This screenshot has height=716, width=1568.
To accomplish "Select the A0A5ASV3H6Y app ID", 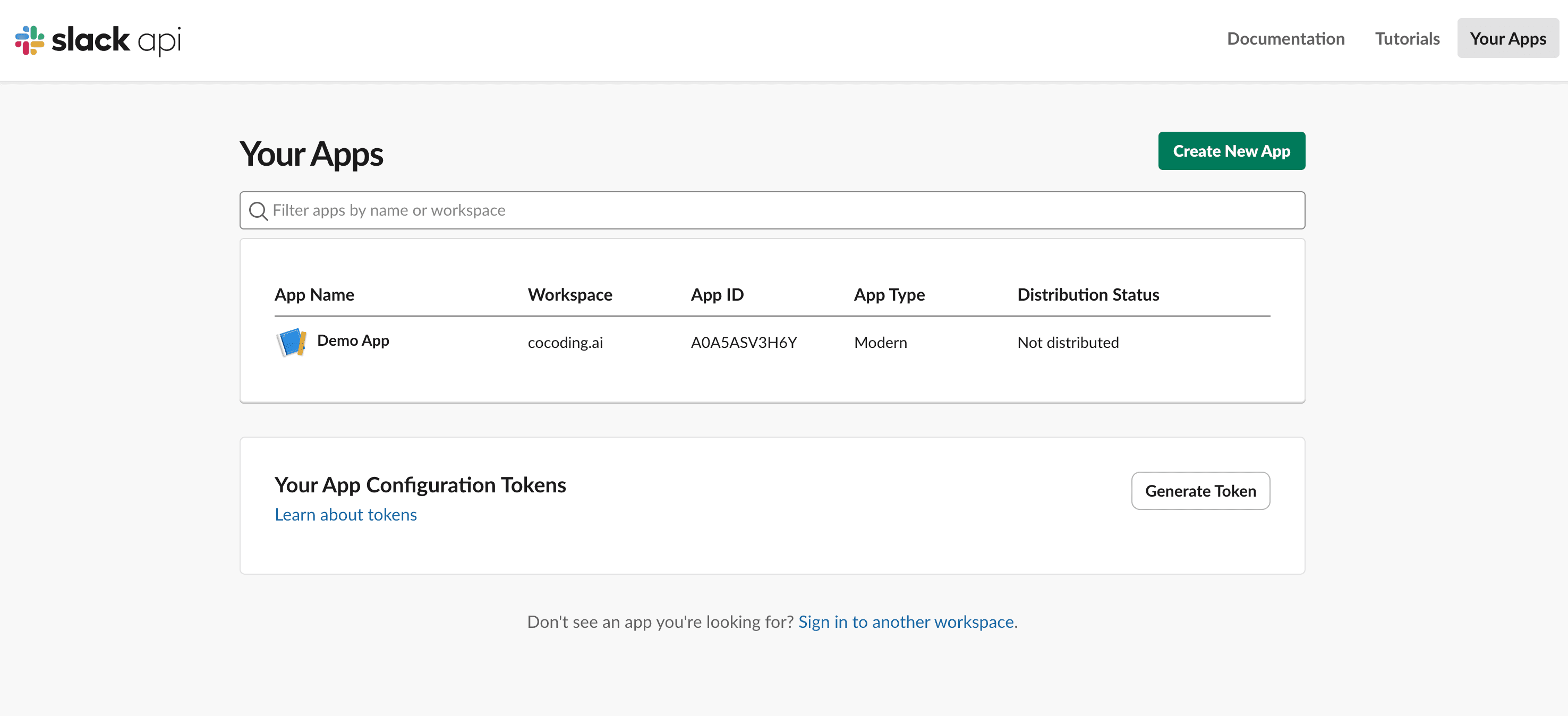I will pos(744,342).
